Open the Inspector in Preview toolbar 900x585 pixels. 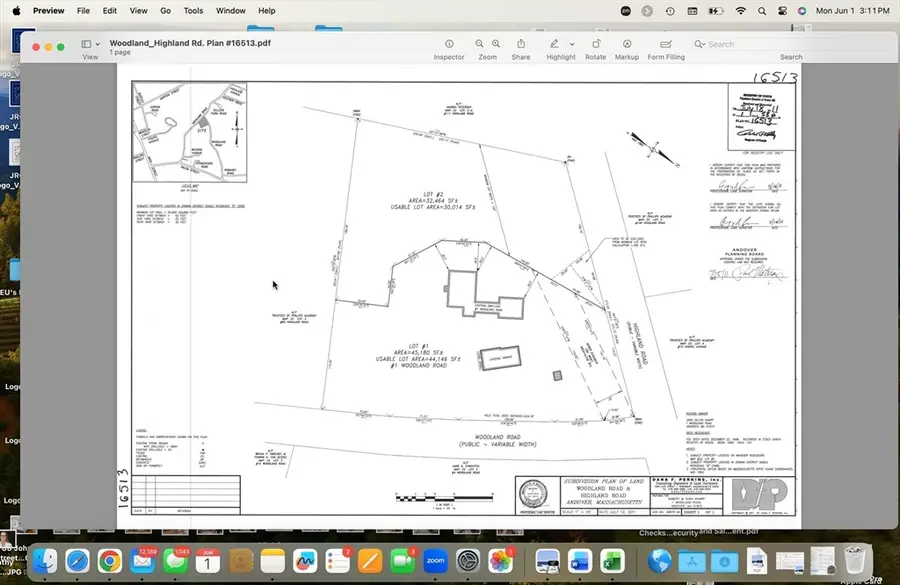point(449,44)
